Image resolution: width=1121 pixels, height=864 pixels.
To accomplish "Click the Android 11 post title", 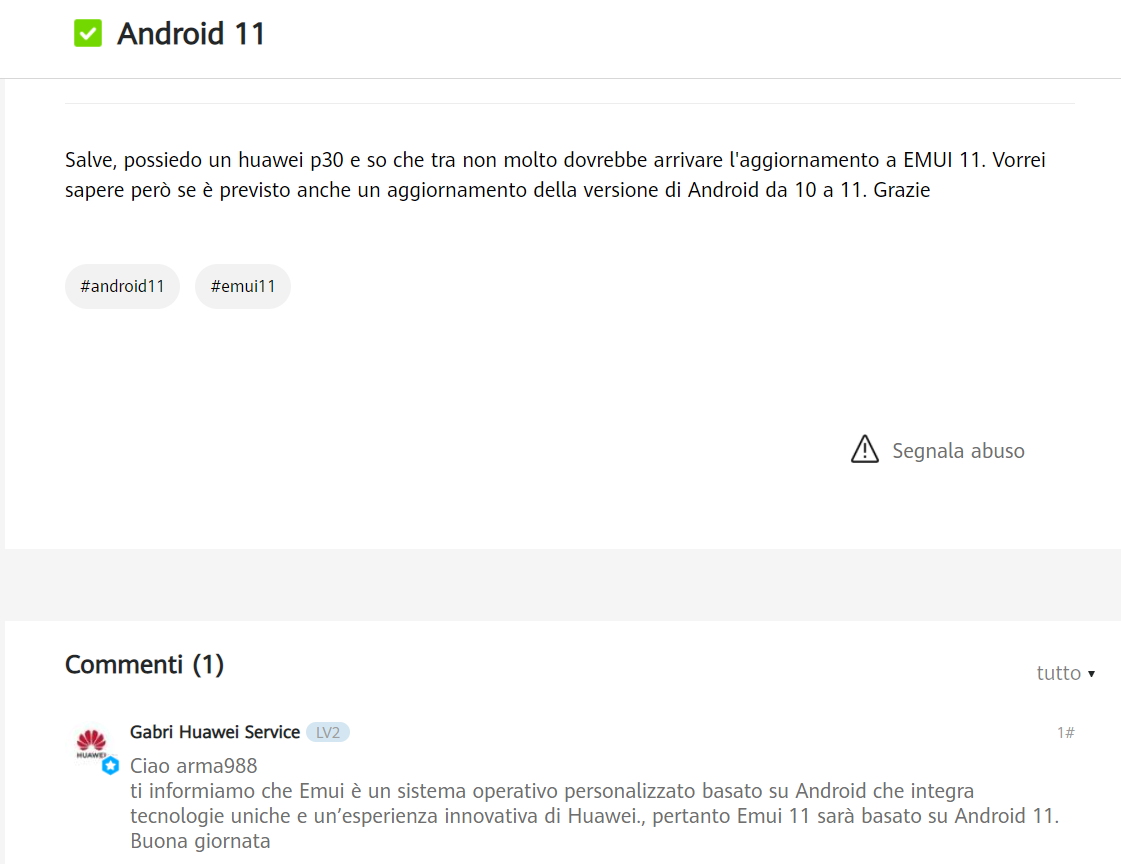I will 191,34.
